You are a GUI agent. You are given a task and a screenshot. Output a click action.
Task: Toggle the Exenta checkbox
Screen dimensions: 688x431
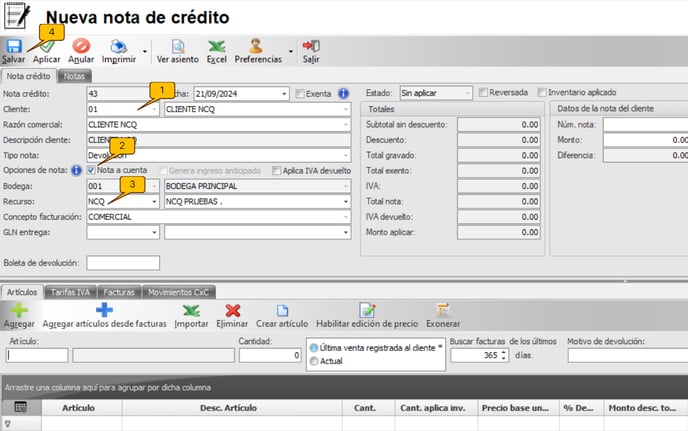coord(300,93)
